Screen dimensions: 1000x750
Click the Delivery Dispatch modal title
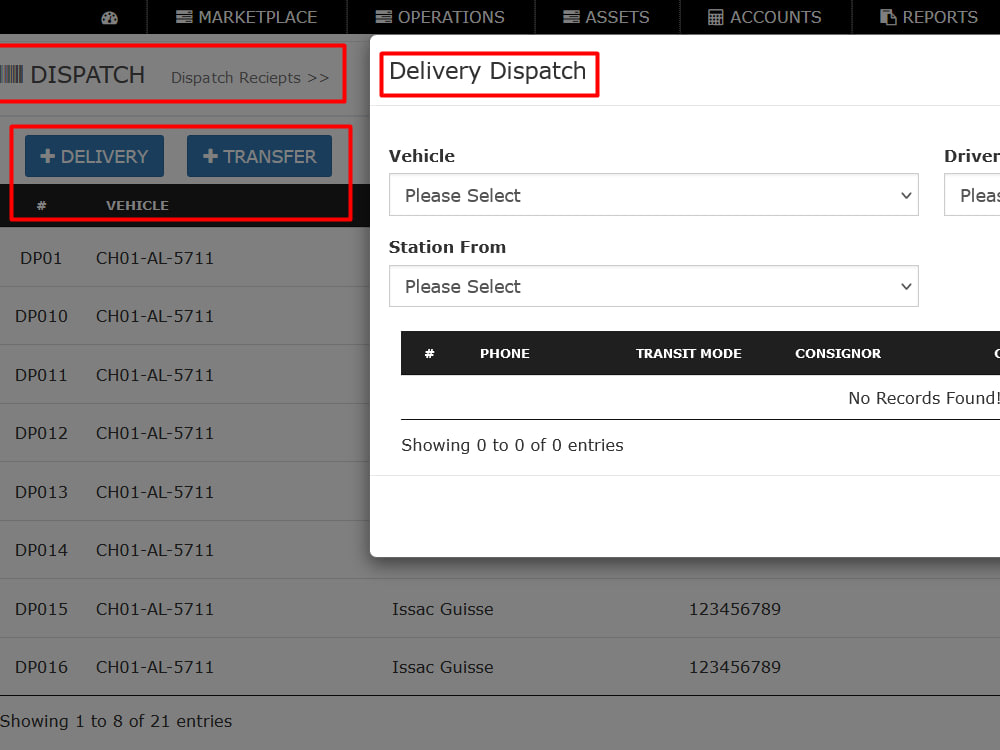487,71
